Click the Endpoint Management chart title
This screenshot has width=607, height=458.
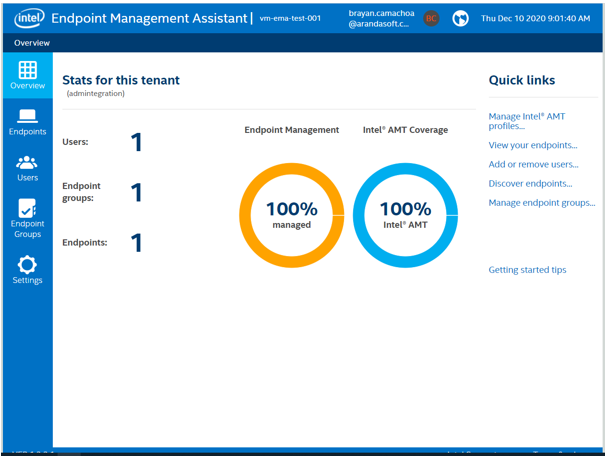tap(291, 130)
